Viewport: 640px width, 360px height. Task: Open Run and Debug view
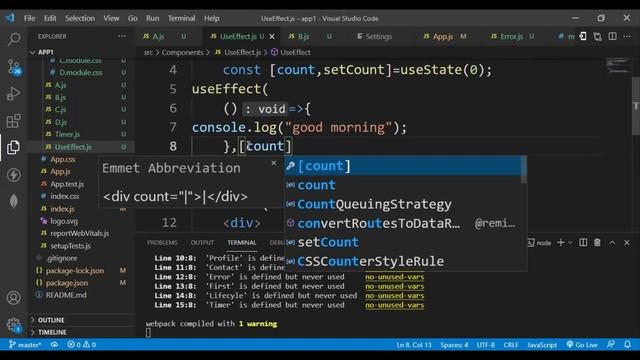13,94
